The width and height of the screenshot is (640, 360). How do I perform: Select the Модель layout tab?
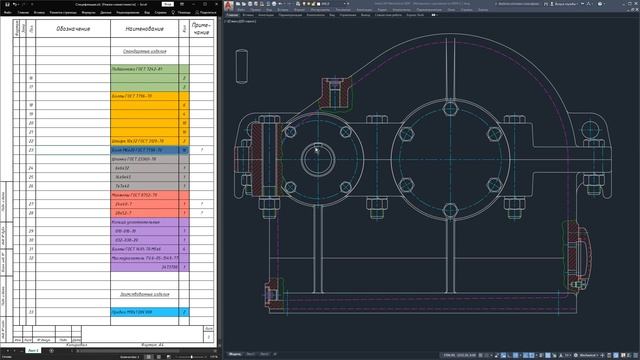point(235,354)
